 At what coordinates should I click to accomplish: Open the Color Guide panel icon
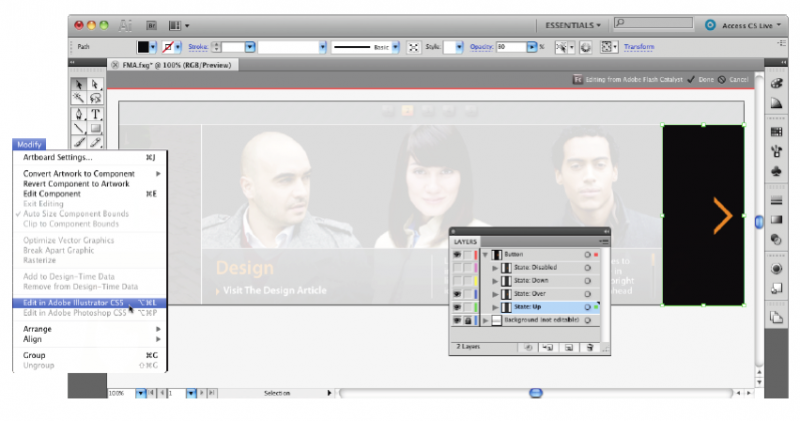click(x=777, y=104)
